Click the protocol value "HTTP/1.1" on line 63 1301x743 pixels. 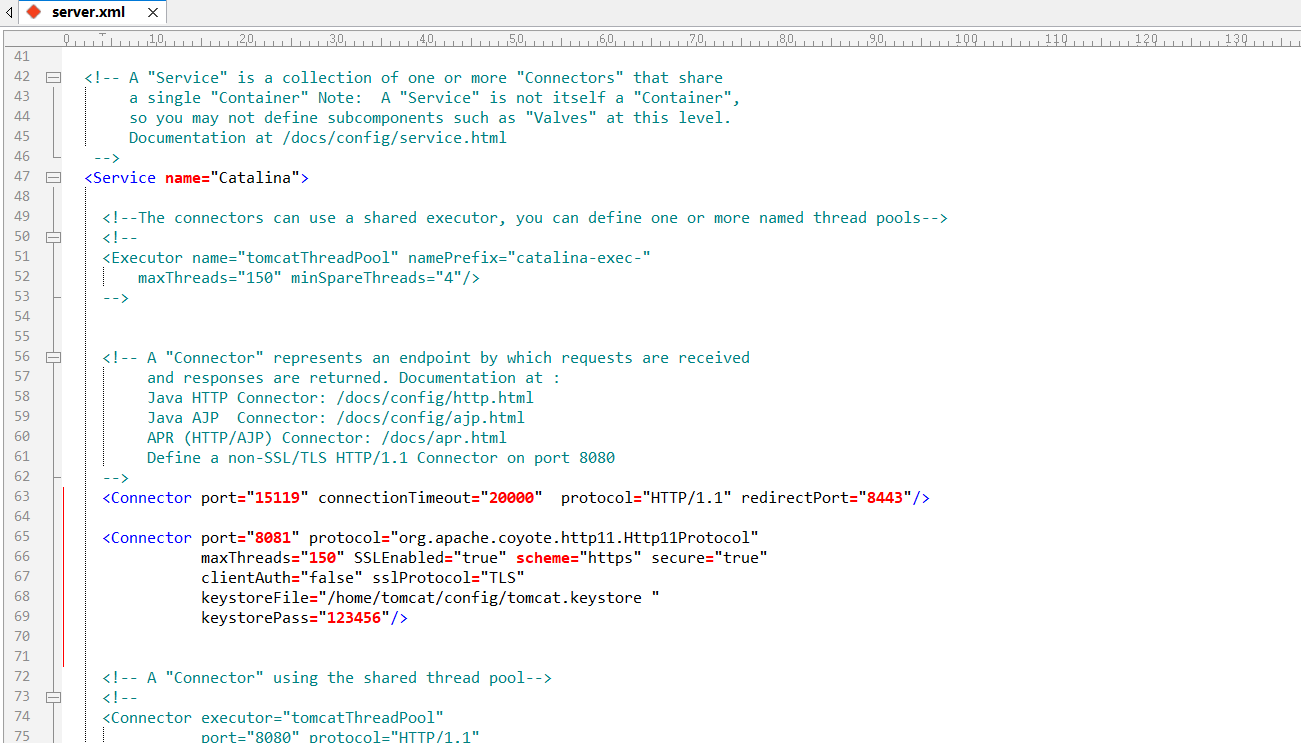pos(687,498)
